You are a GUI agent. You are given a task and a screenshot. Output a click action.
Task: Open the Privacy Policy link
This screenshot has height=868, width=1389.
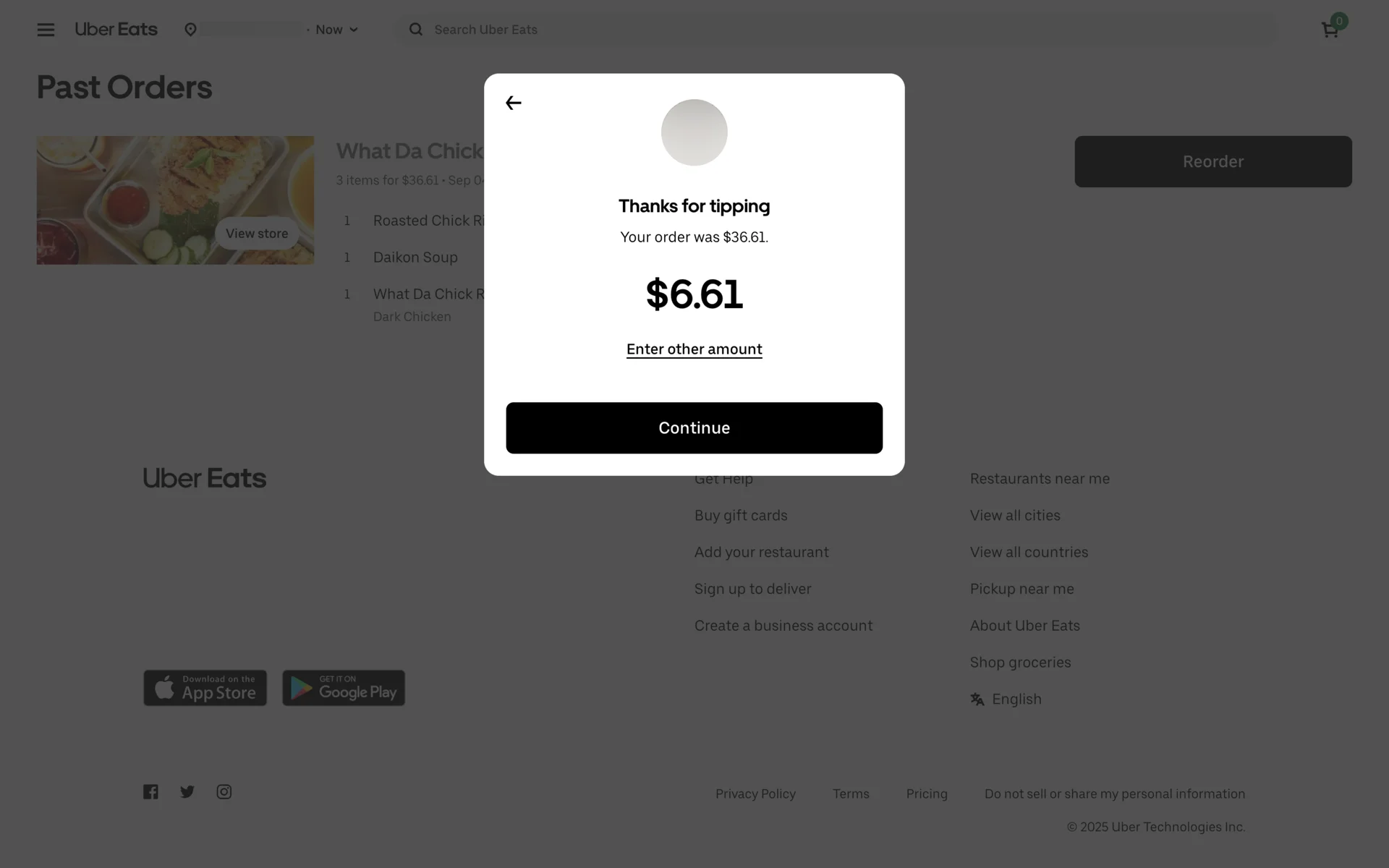point(755,794)
